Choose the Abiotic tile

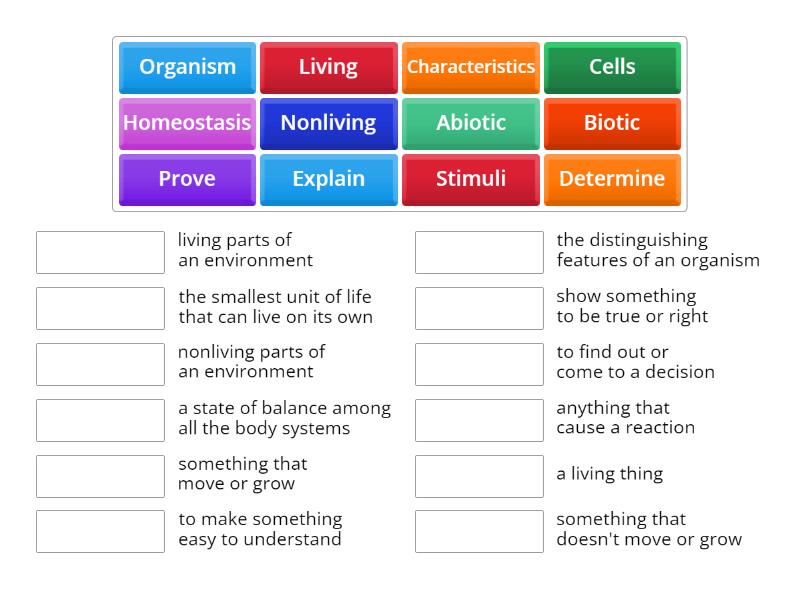tap(470, 123)
